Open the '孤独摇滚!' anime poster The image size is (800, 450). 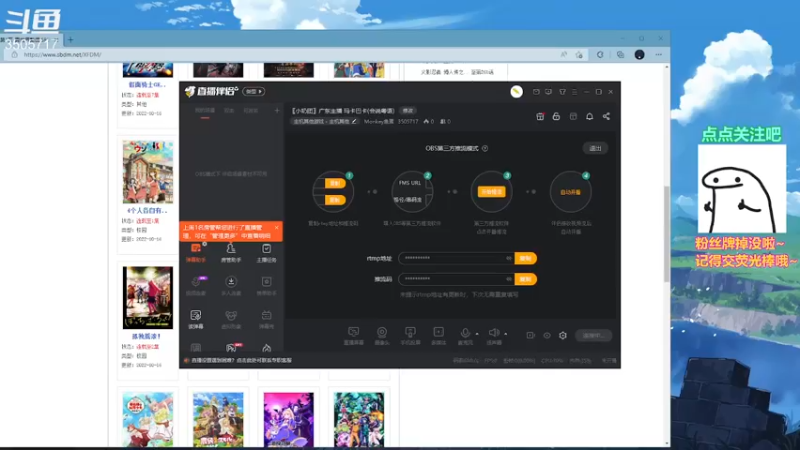(147, 298)
